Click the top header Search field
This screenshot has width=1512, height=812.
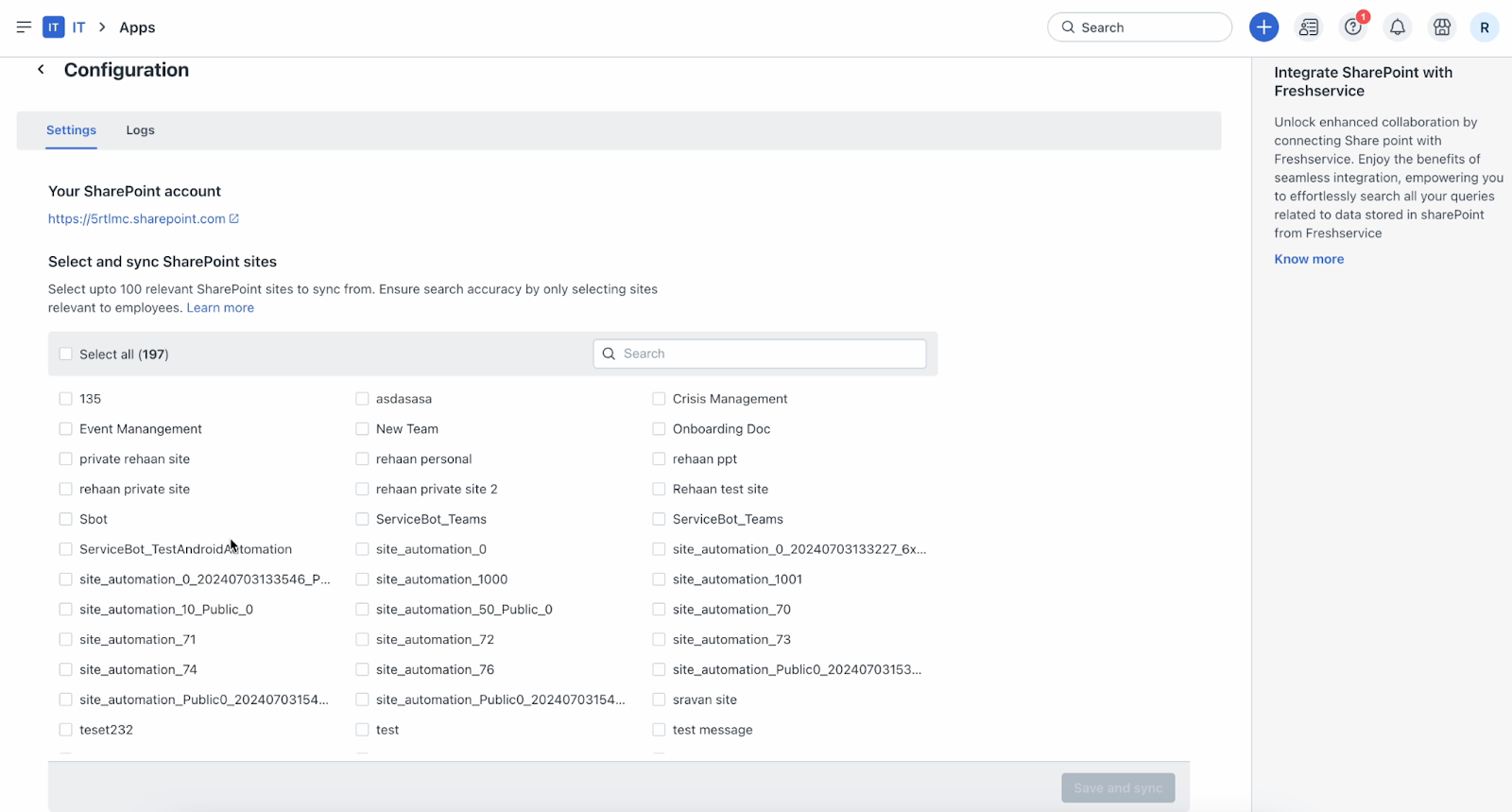click(1140, 27)
